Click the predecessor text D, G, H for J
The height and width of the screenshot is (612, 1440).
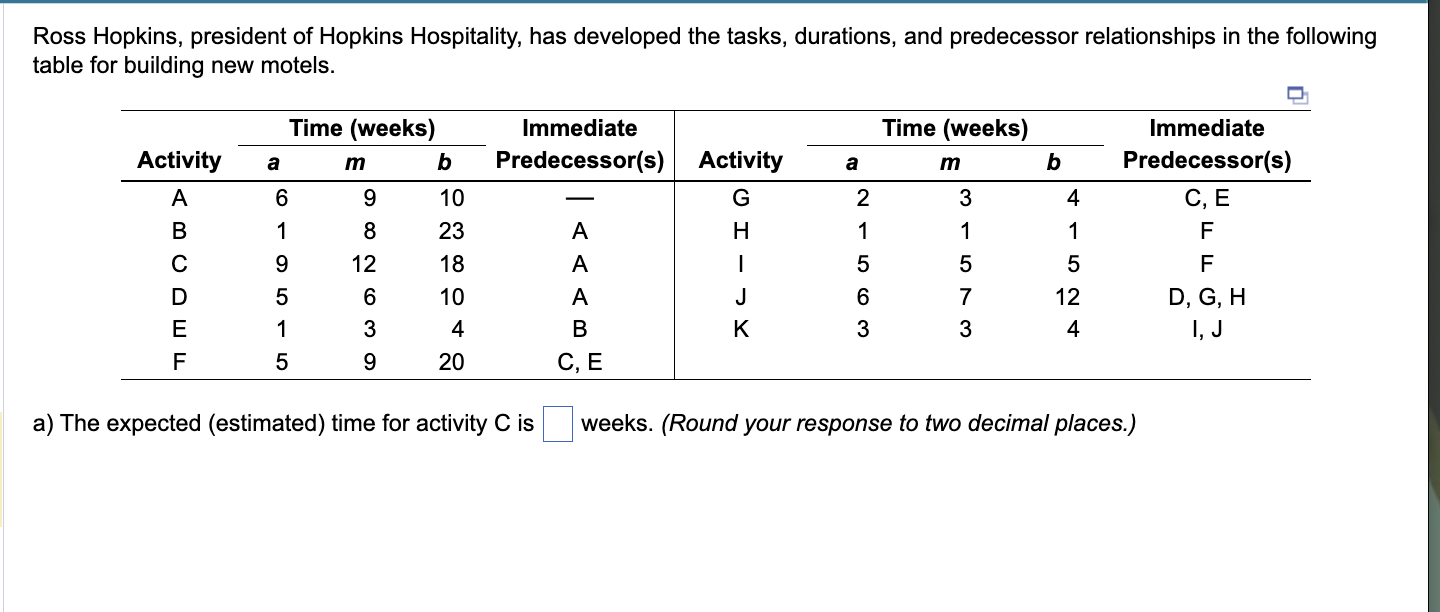tap(1207, 295)
